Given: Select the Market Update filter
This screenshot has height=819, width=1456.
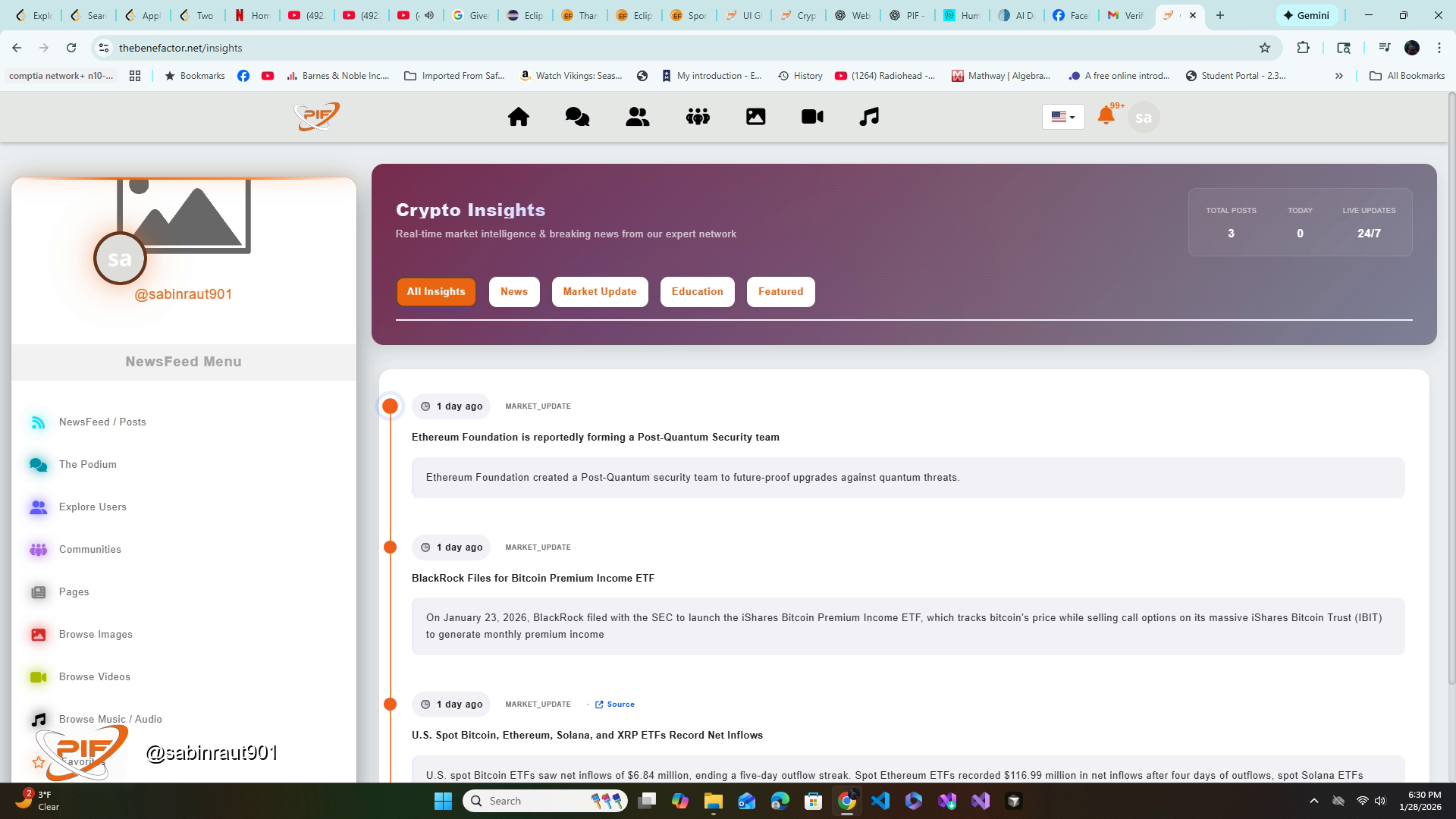Looking at the screenshot, I should [x=600, y=292].
